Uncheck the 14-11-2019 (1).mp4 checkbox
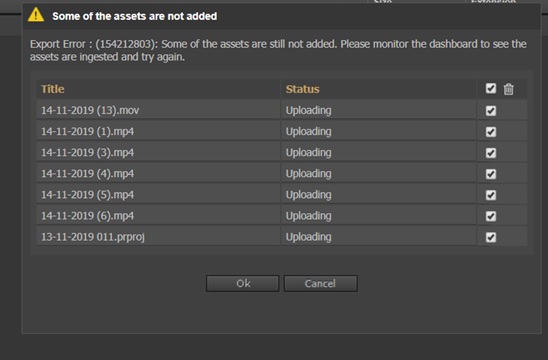The width and height of the screenshot is (548, 360). (x=491, y=132)
